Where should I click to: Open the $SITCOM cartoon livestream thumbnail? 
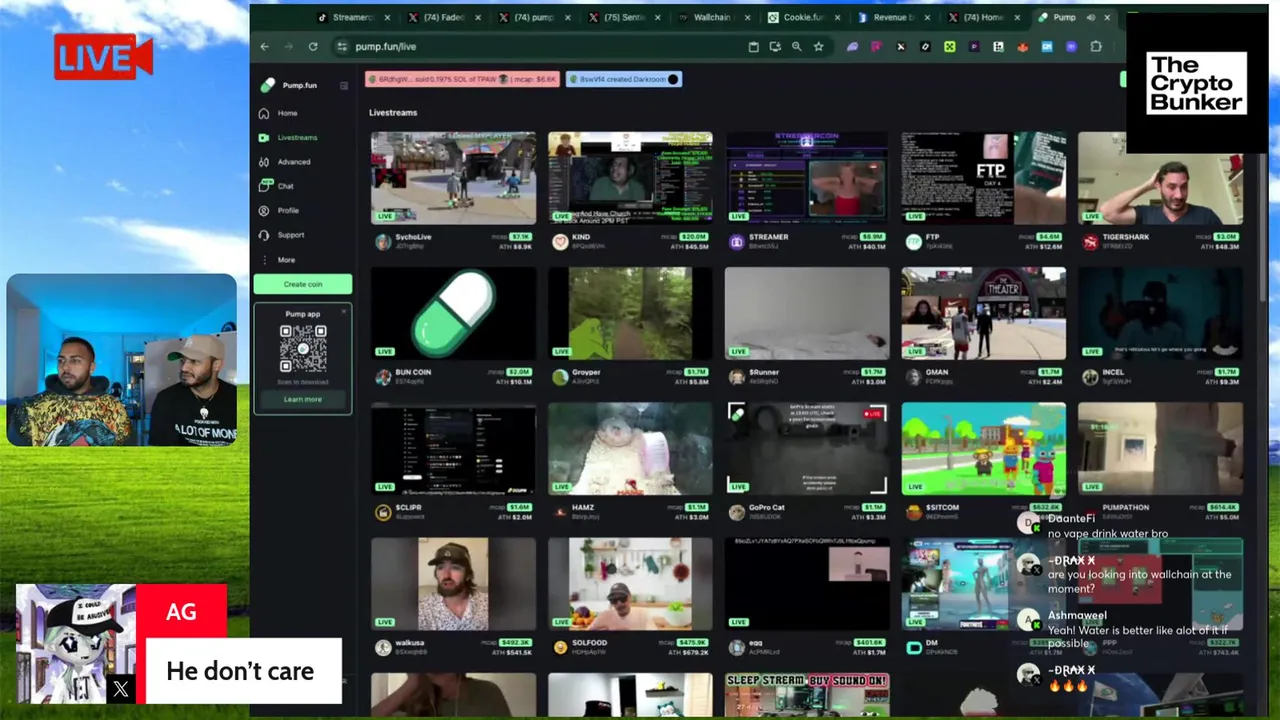983,449
